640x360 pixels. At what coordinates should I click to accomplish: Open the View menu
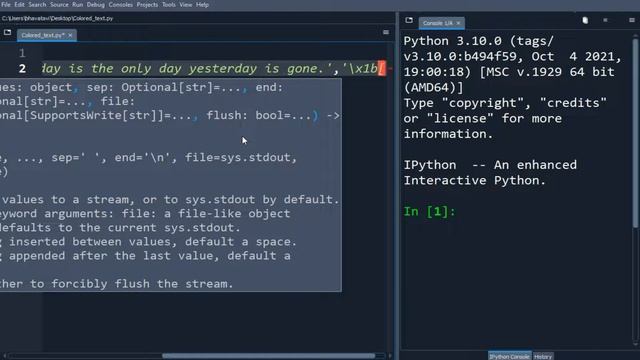coord(186,5)
